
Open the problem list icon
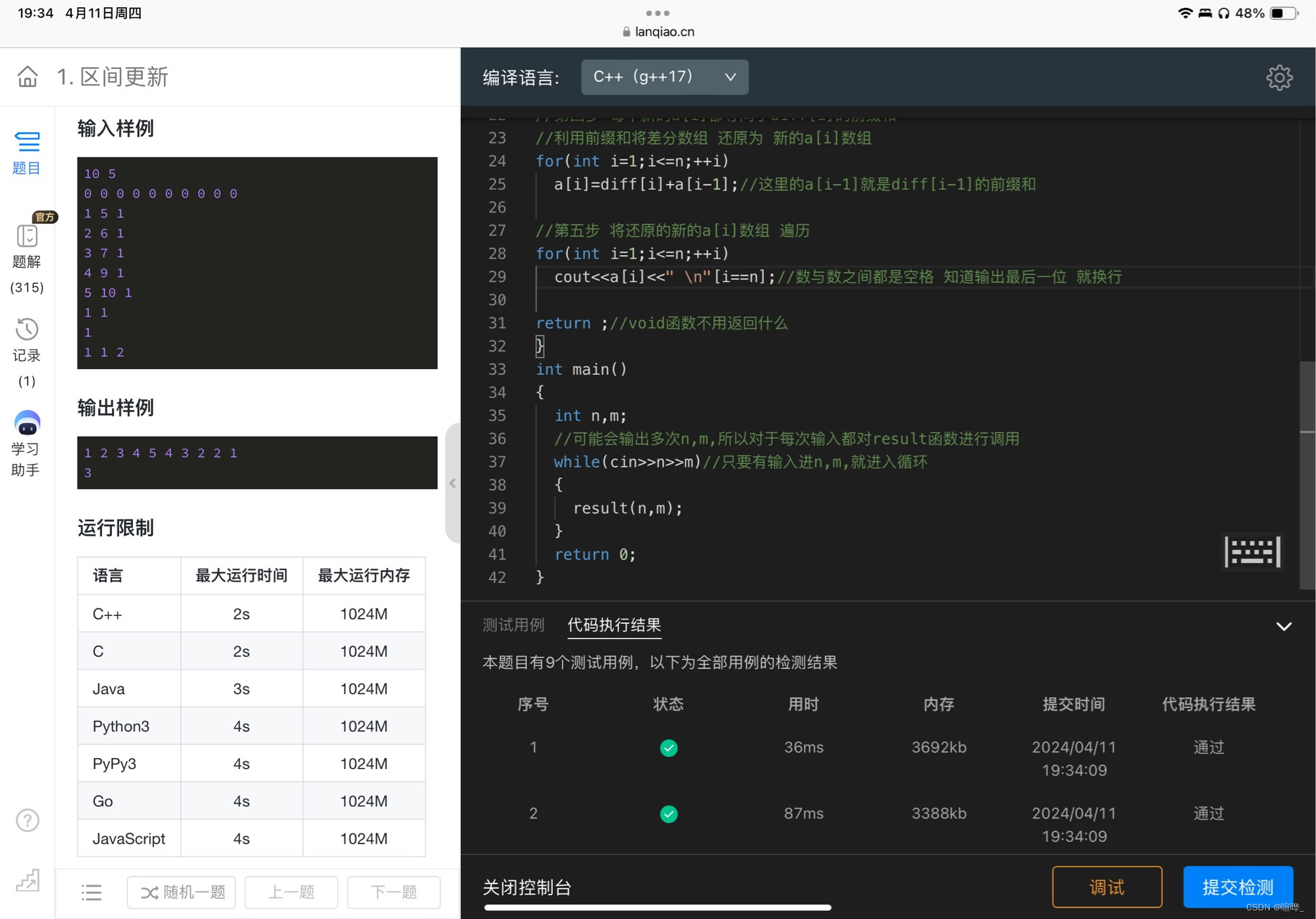[91, 892]
